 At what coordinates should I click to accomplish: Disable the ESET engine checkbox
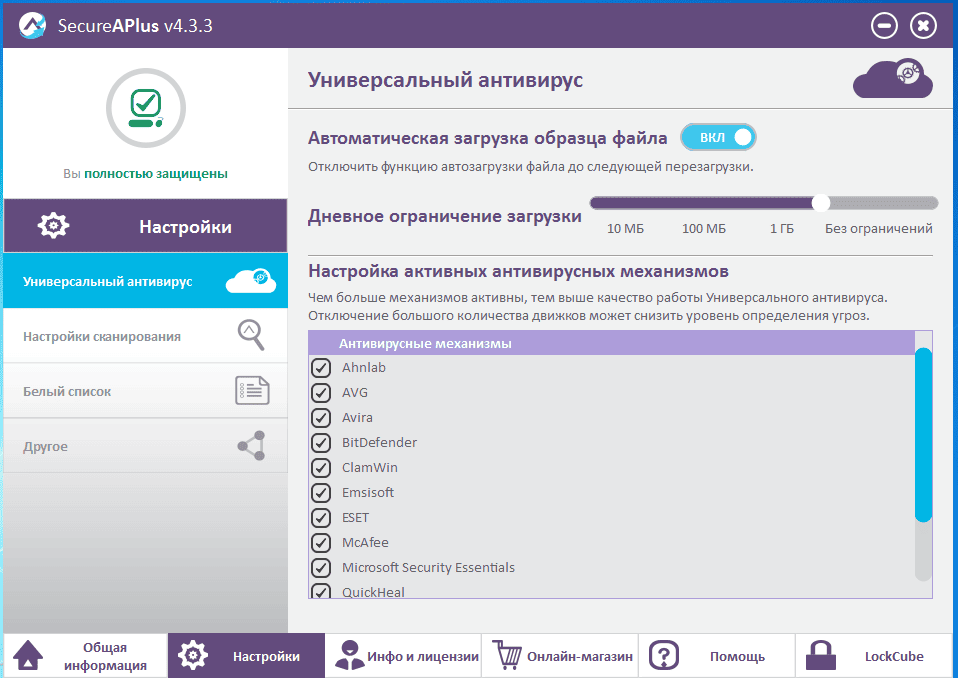[321, 517]
